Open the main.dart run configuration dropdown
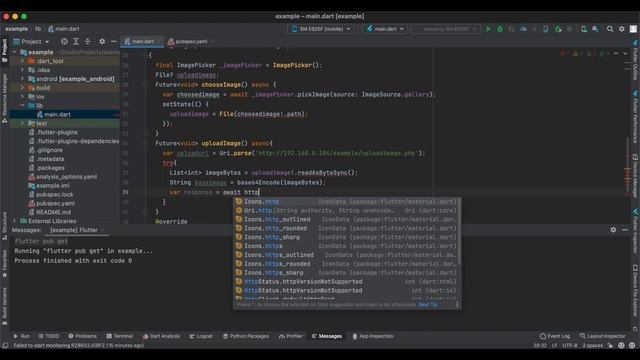The width and height of the screenshot is (640, 360). [385, 29]
